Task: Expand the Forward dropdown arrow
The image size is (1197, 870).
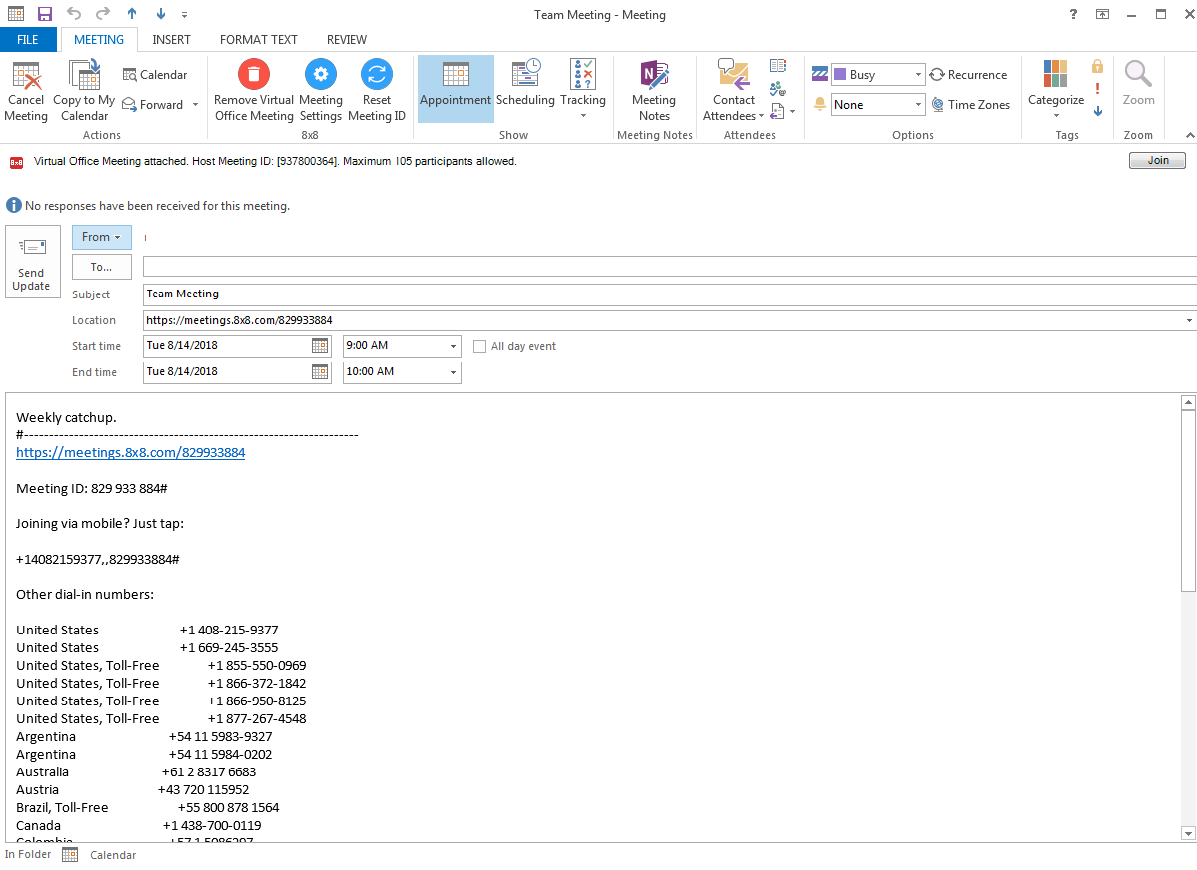Action: 195,105
